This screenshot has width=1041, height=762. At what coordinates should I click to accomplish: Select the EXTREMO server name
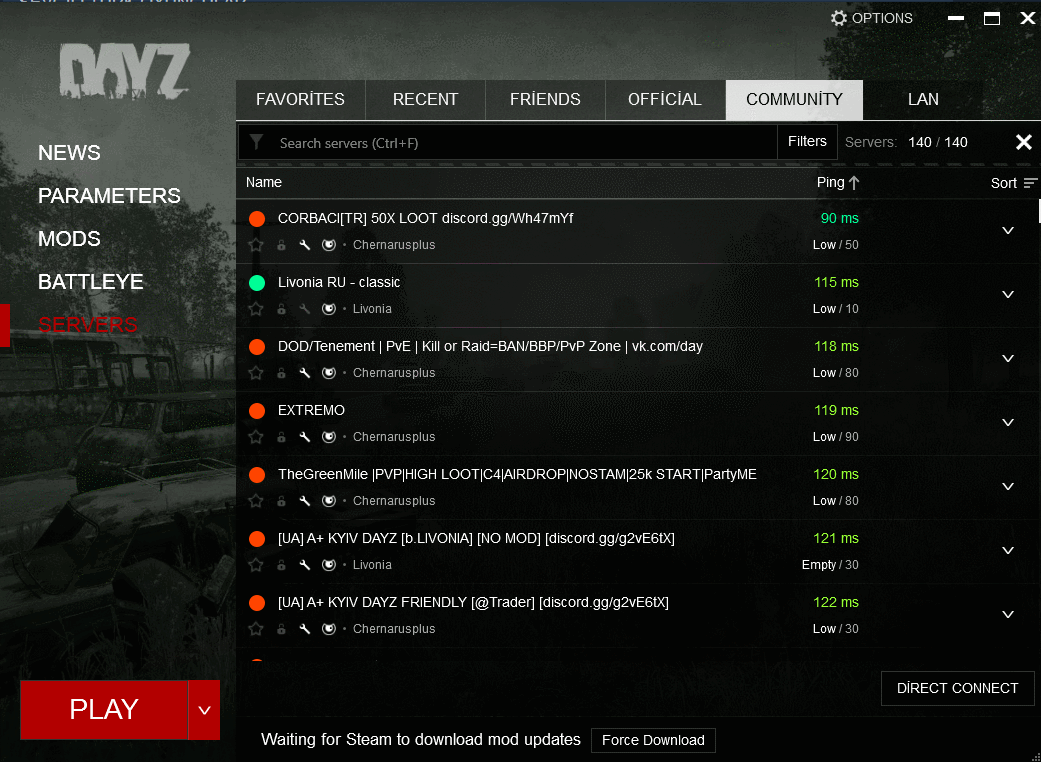coord(311,410)
